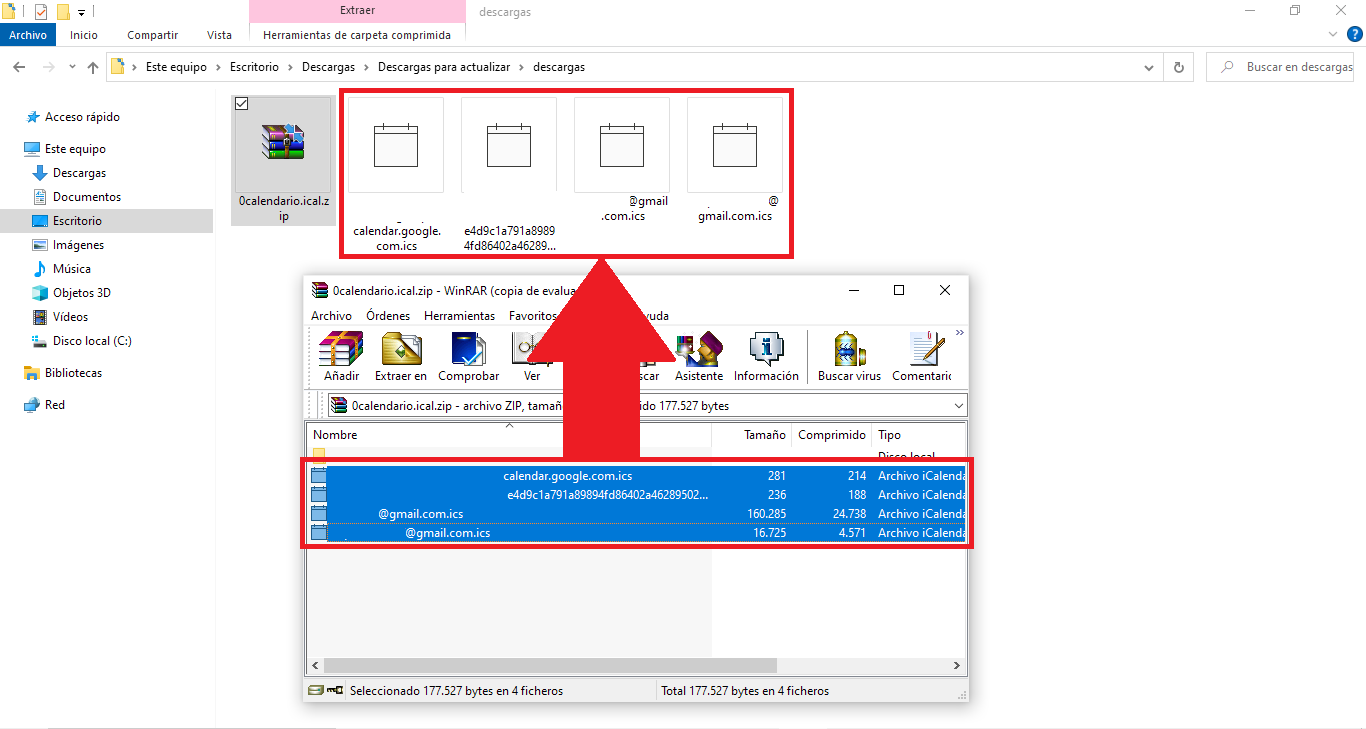Open the Vista ribbon tab

(219, 35)
